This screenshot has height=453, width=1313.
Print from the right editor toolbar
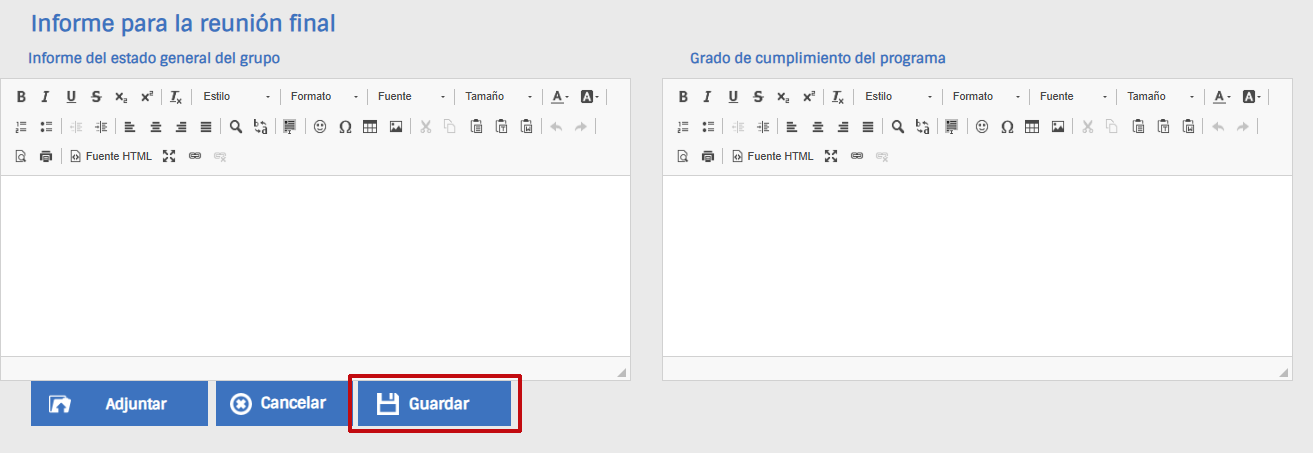pyautogui.click(x=707, y=157)
